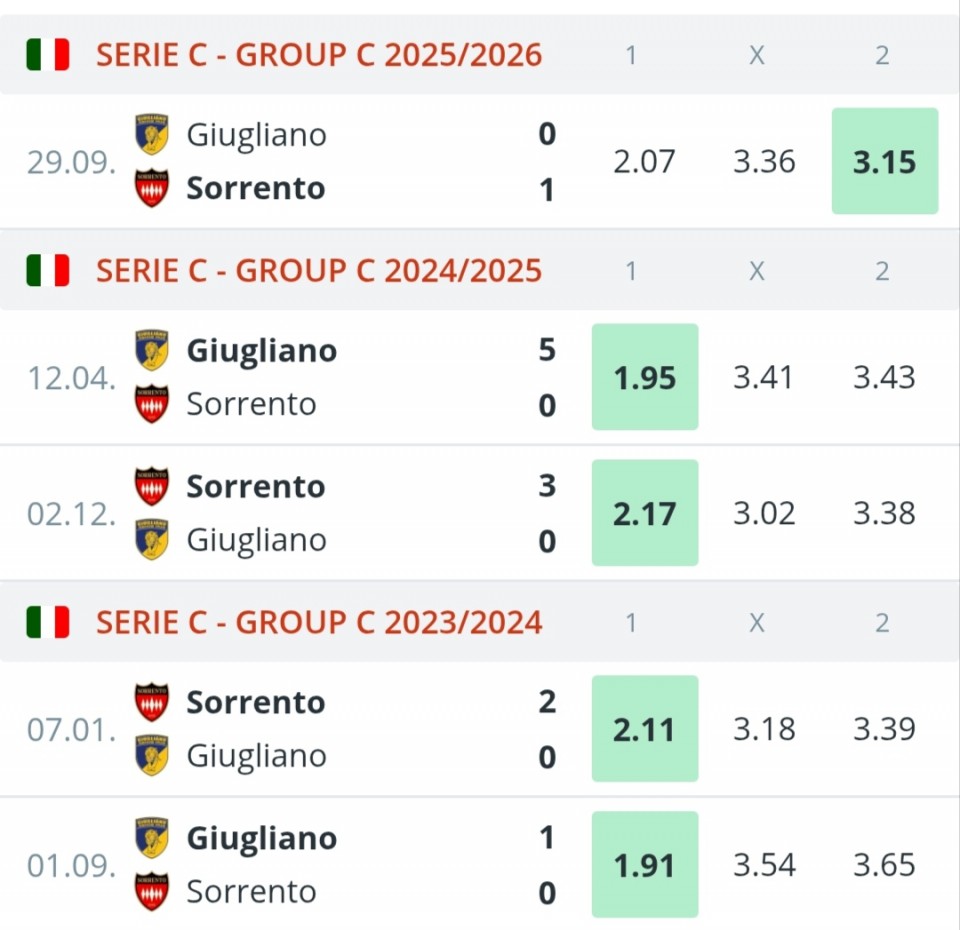Click Giugliano's crest in the 01.09. match
The image size is (960, 930).
click(152, 838)
